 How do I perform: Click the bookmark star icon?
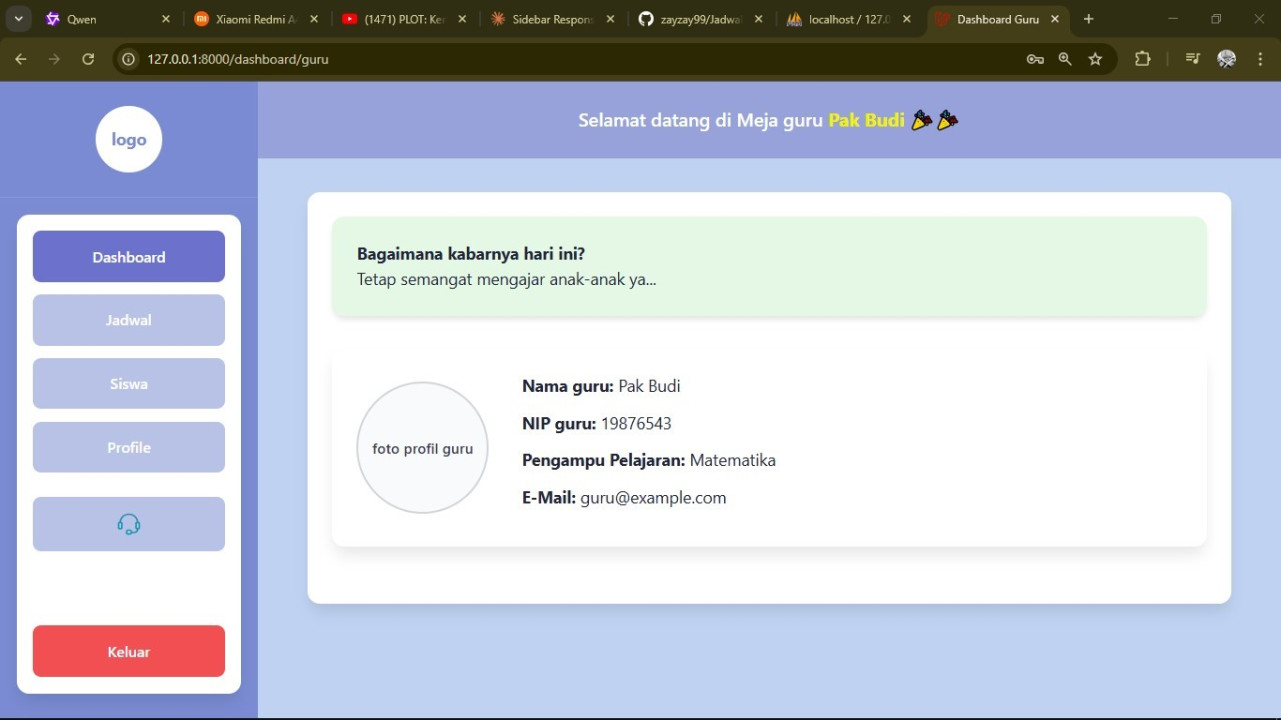(1095, 59)
